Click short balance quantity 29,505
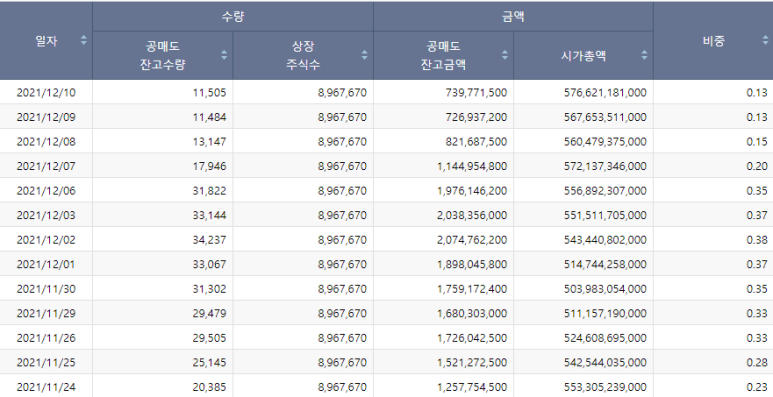This screenshot has width=773, height=397. coord(210,338)
